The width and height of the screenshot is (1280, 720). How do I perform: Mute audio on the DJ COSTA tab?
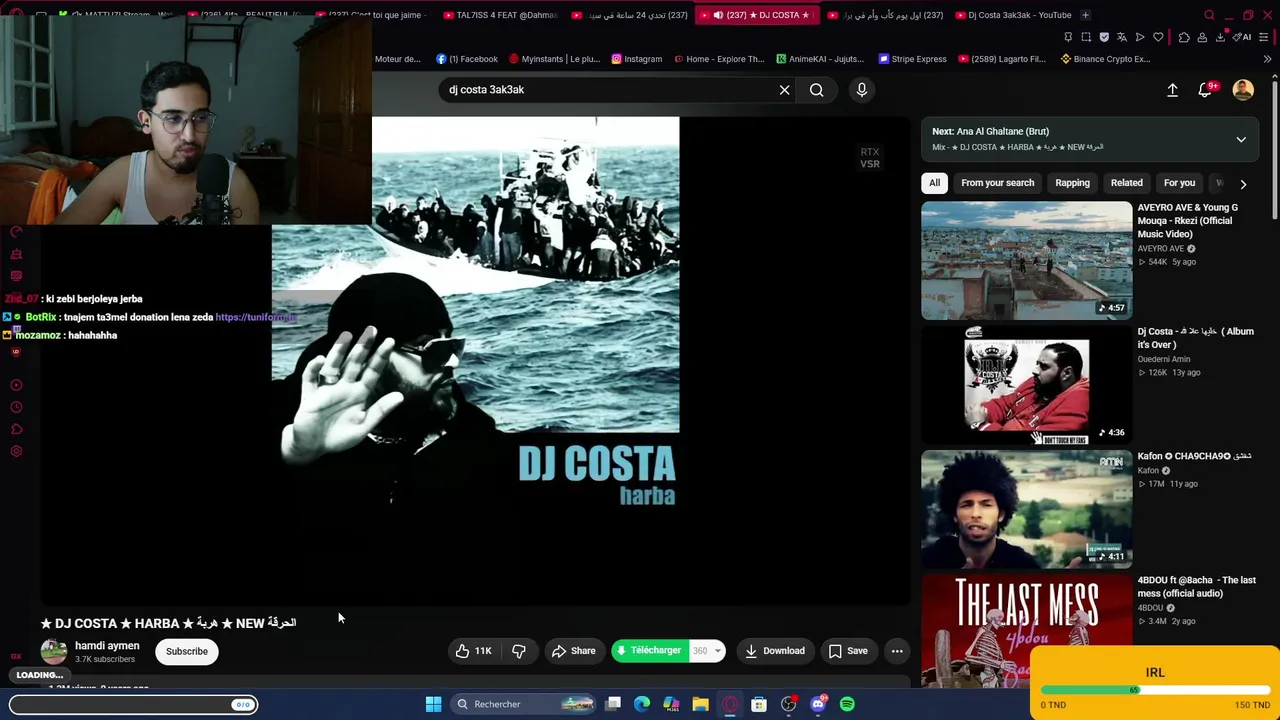coord(718,15)
